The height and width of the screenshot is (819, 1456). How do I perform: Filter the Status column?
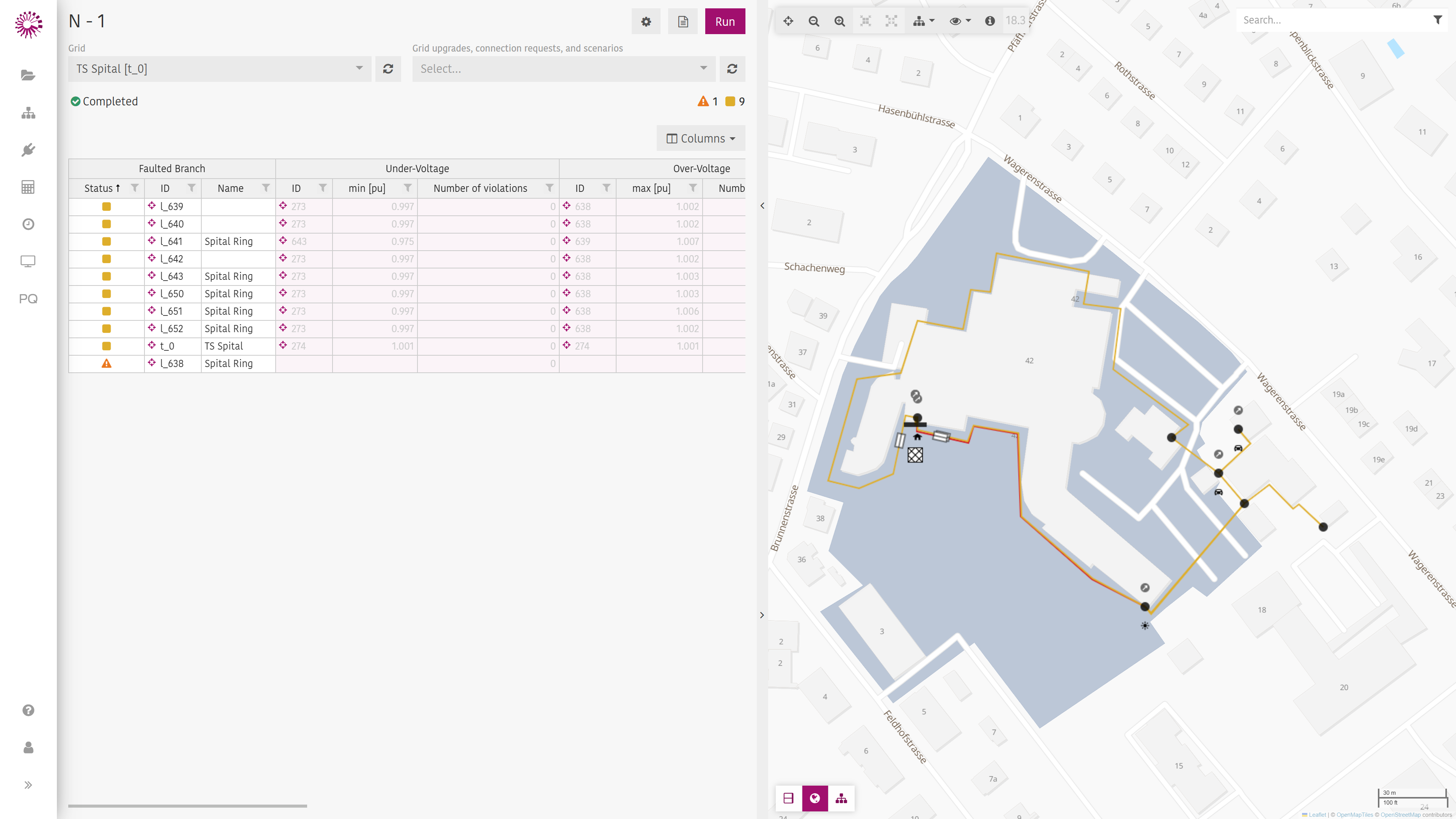(x=135, y=188)
